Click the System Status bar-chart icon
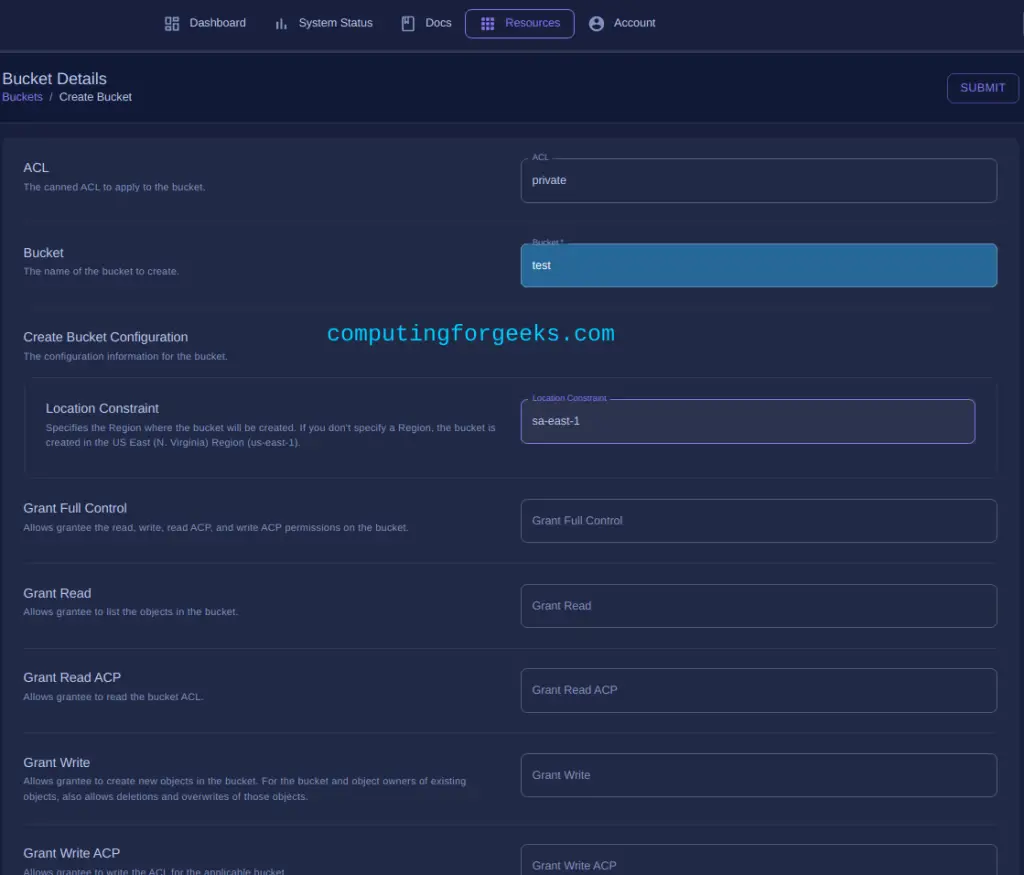 click(281, 24)
